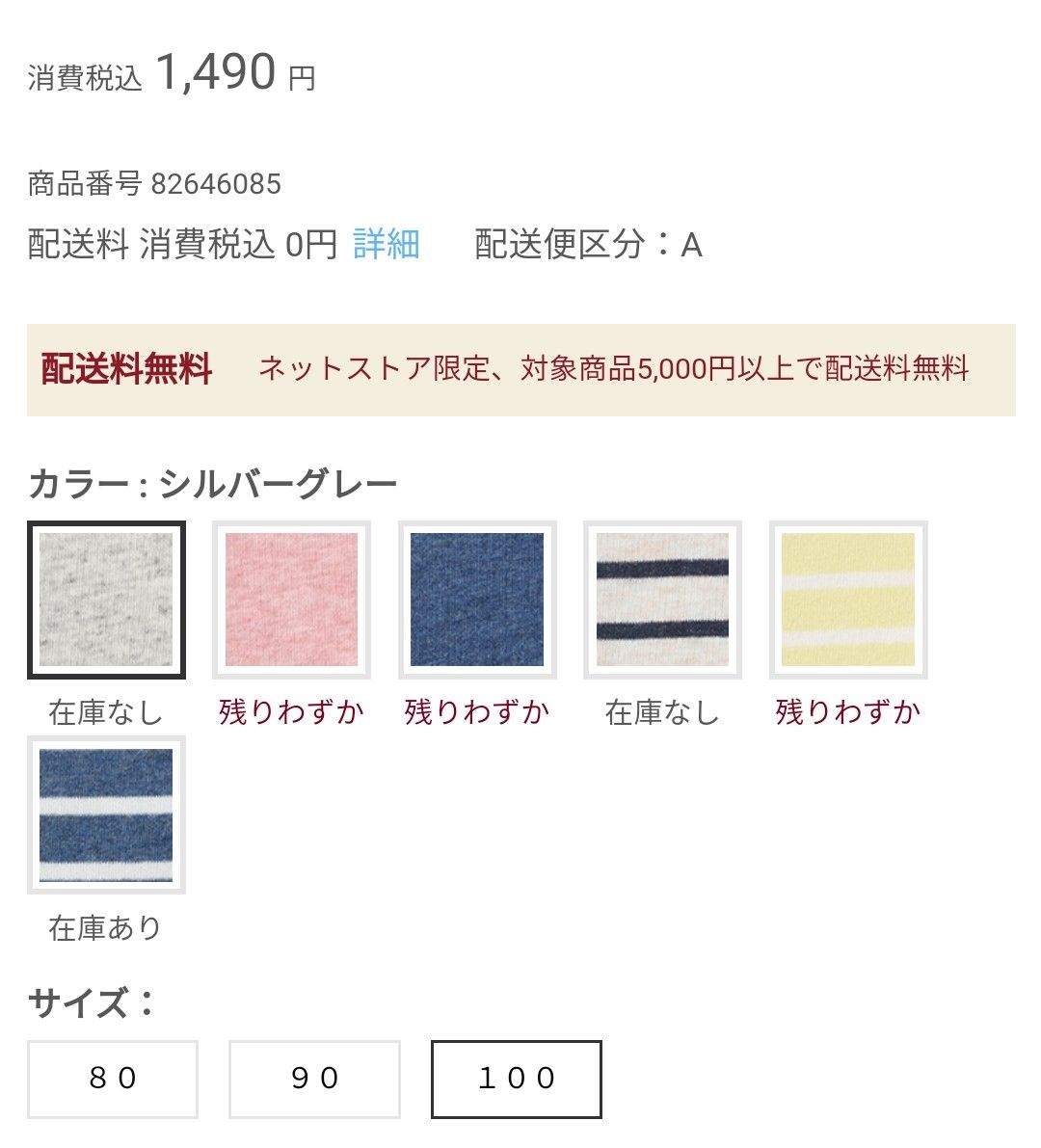Click the 配送料無料 free shipping banner

520,369
